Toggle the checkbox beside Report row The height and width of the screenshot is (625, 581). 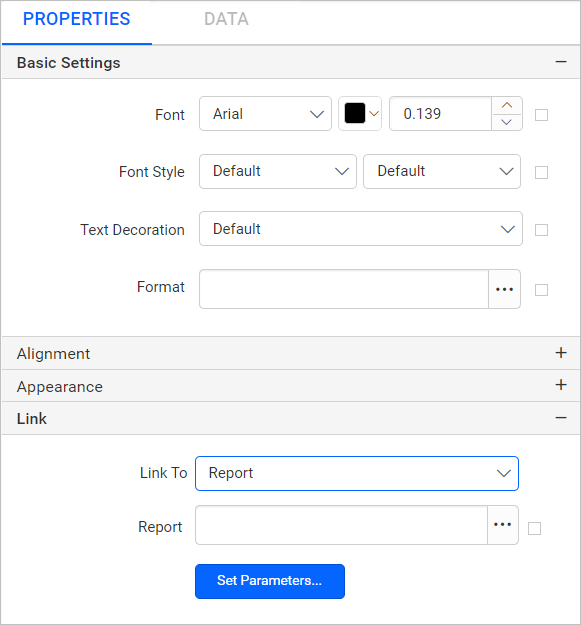point(534,529)
